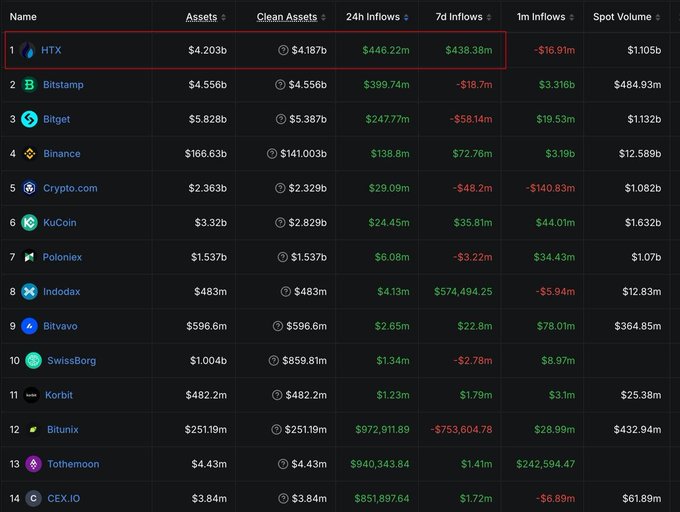Click the help icon beside Bitvavo clean assets
Image resolution: width=680 pixels, height=512 pixels.
(278, 326)
